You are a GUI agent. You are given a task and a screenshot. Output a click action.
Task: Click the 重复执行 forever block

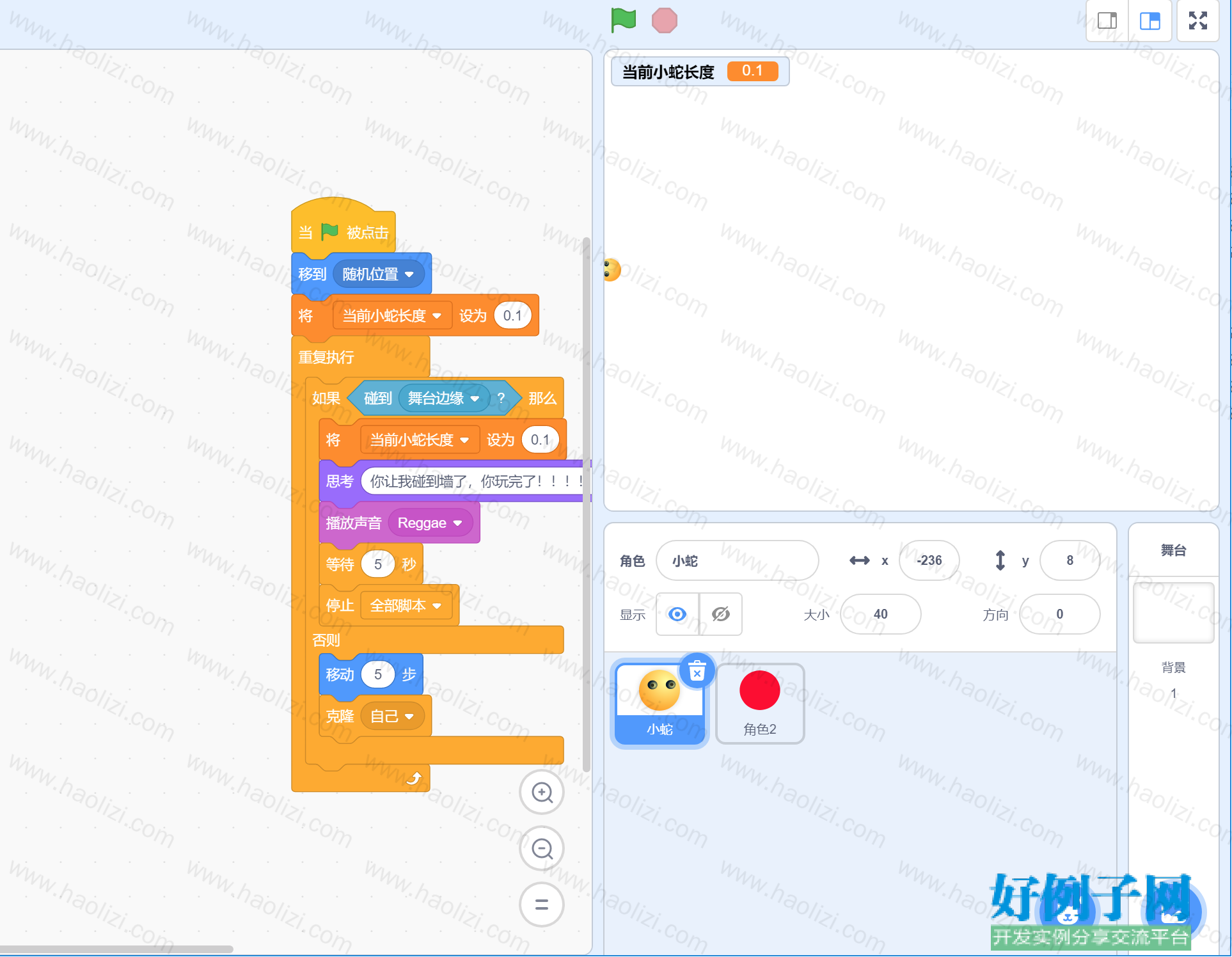326,358
